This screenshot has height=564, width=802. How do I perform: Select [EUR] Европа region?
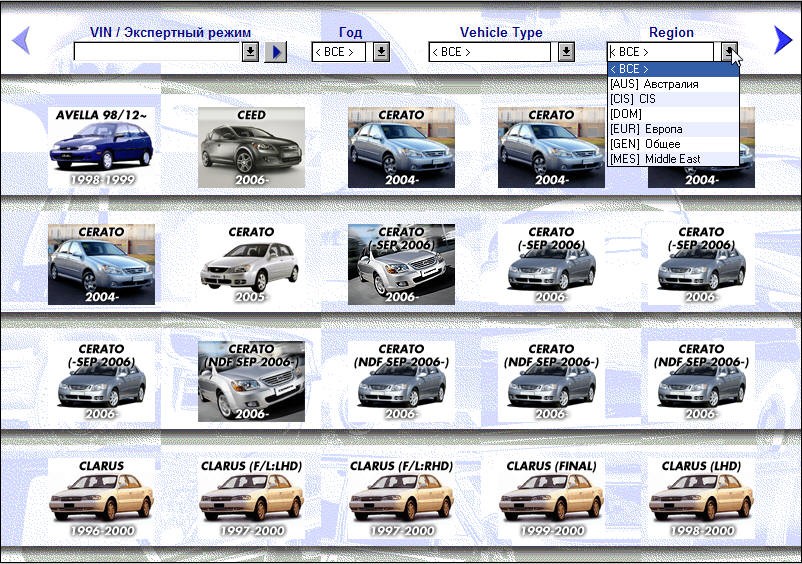pyautogui.click(x=673, y=129)
